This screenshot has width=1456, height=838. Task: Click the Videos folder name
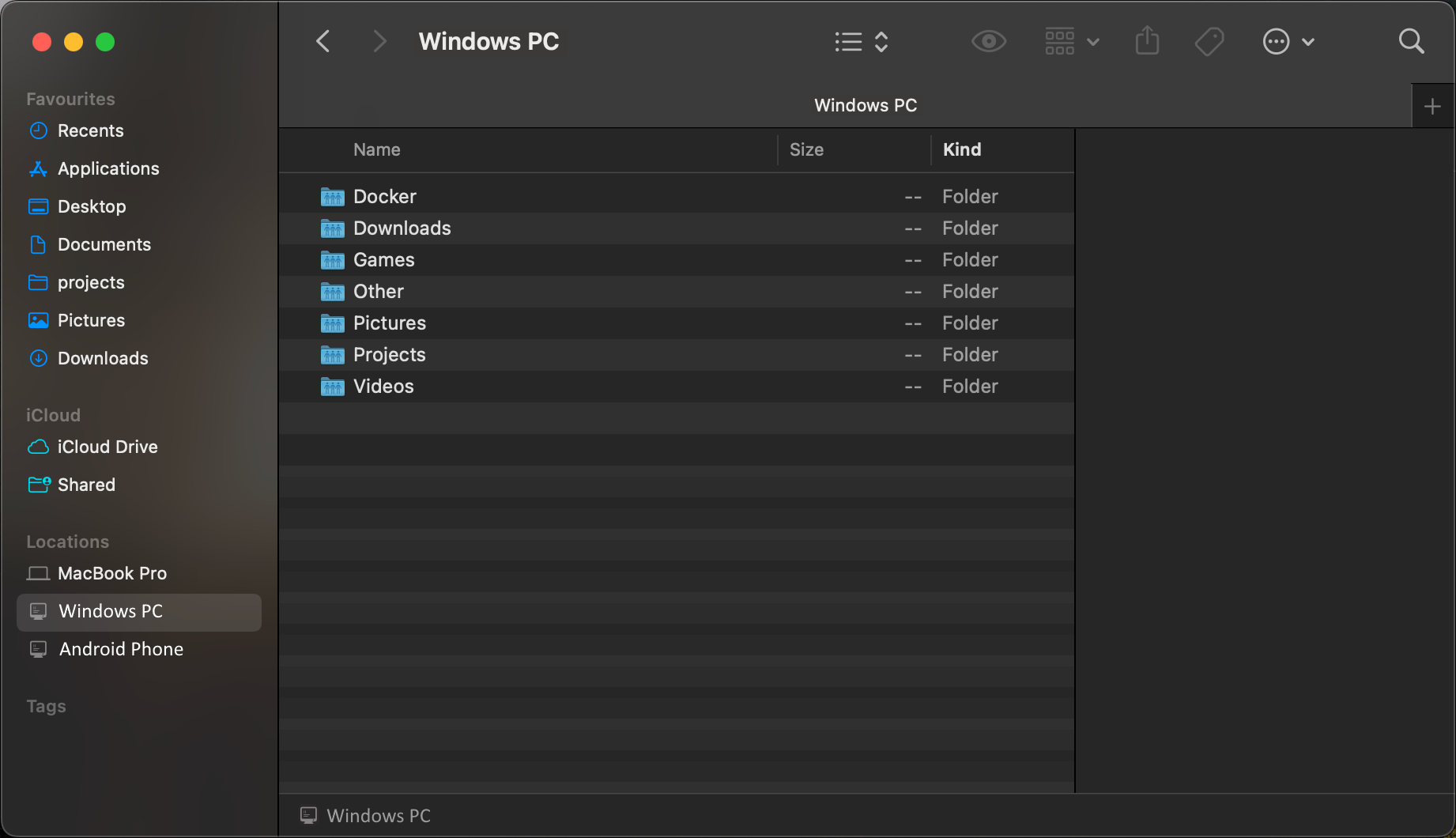tap(383, 387)
